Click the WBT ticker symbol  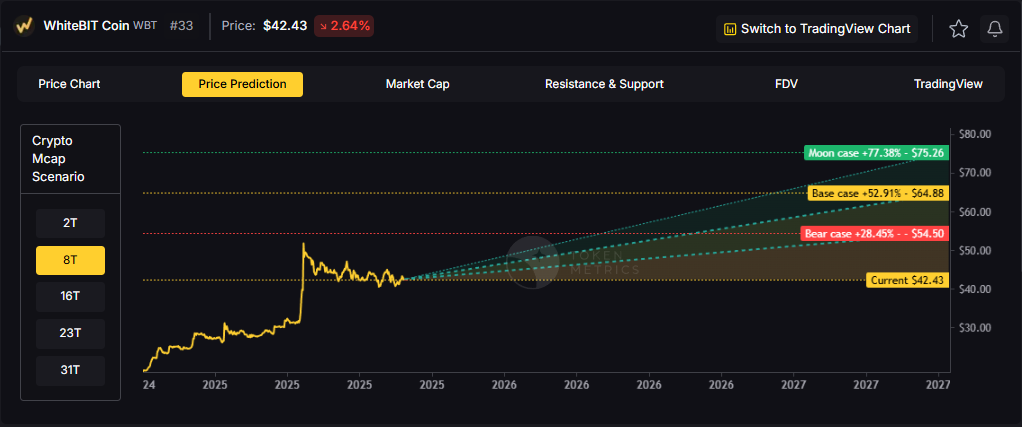click(145, 27)
